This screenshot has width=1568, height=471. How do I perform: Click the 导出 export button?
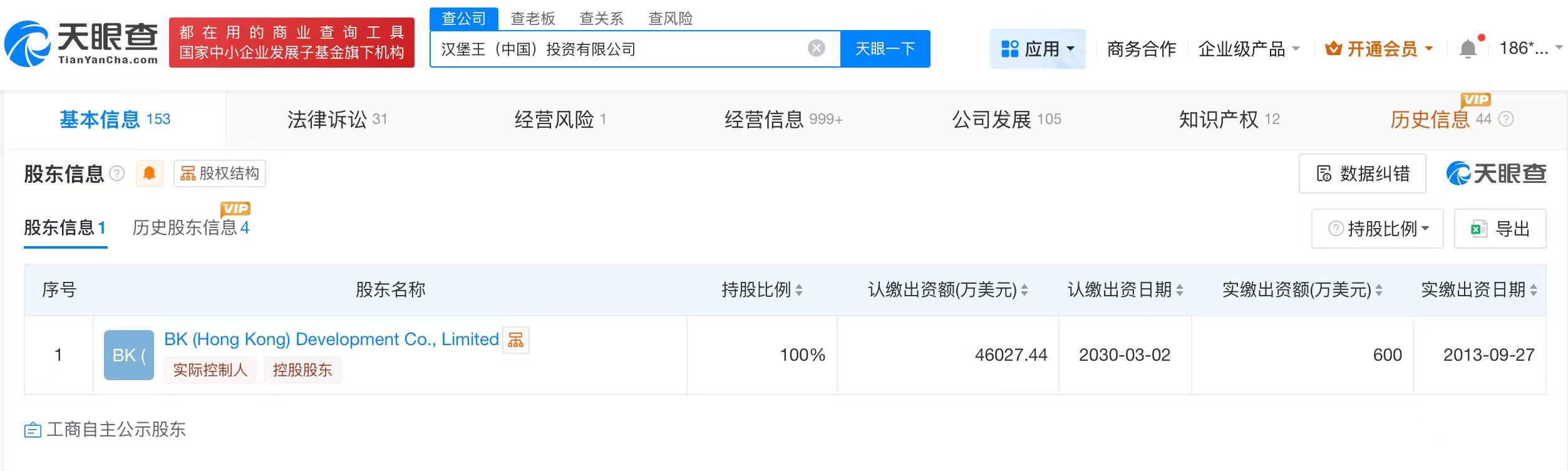(x=1500, y=229)
